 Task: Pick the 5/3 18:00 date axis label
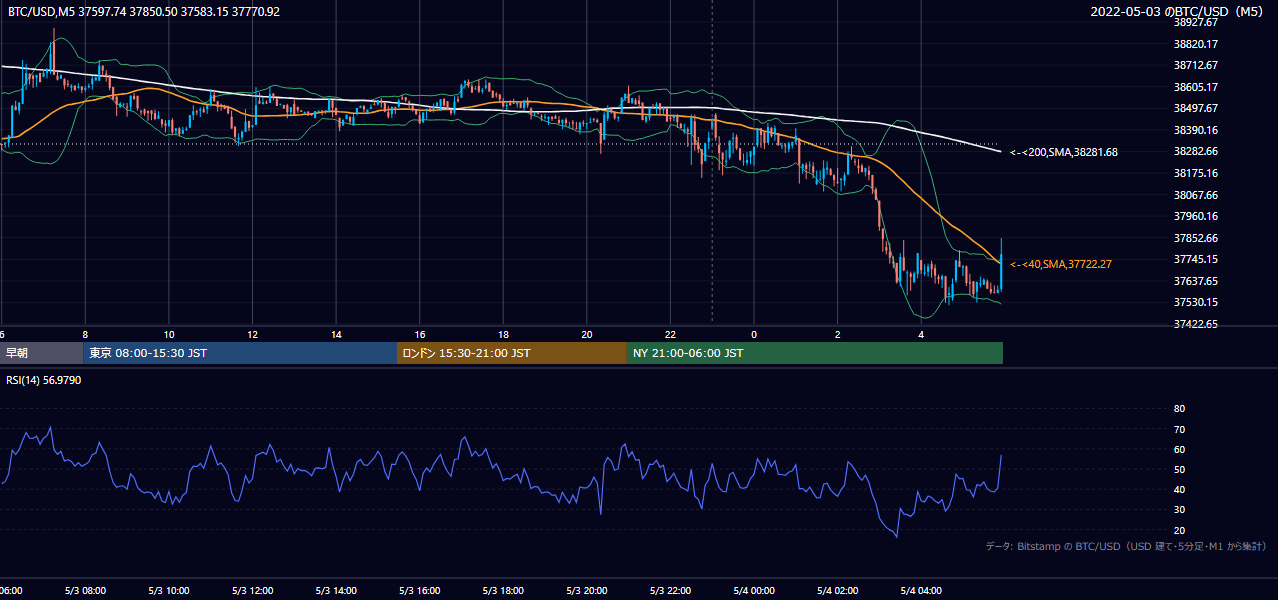pos(503,591)
